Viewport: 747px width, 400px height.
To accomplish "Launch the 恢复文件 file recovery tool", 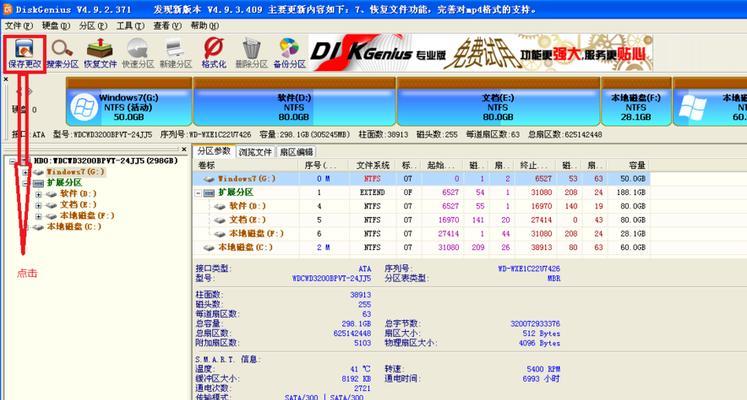I will pos(100,54).
